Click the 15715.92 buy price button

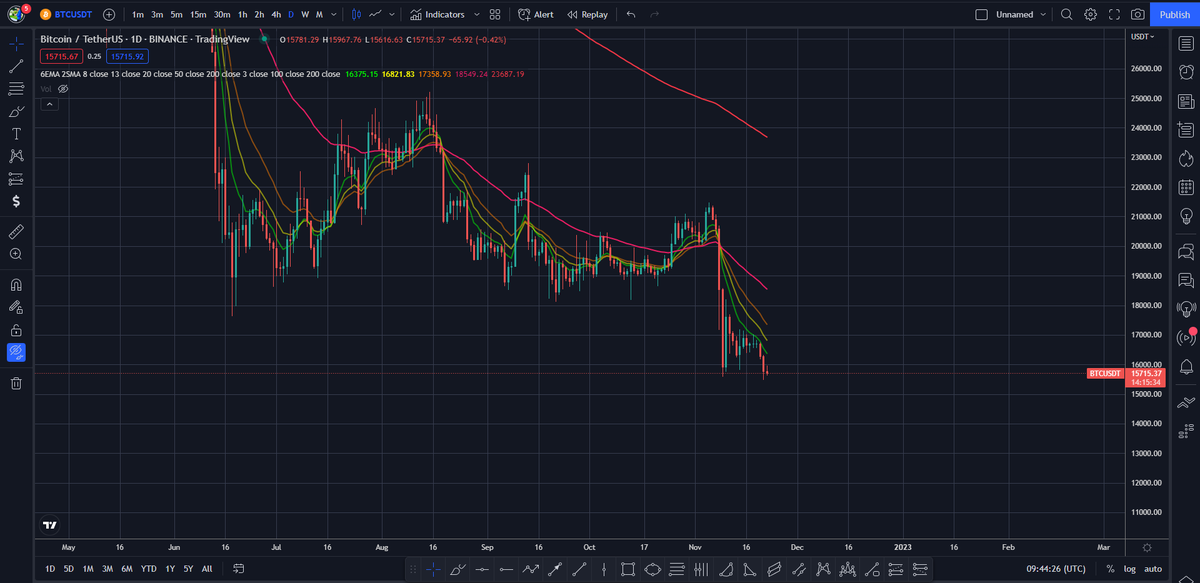pyautogui.click(x=128, y=56)
